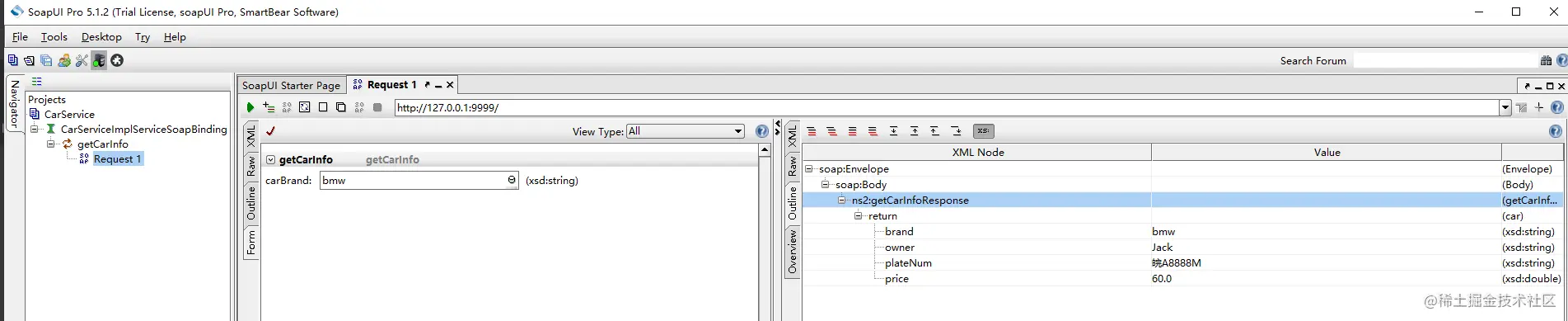Open the endpoint URL dropdown arrow

tap(1505, 107)
